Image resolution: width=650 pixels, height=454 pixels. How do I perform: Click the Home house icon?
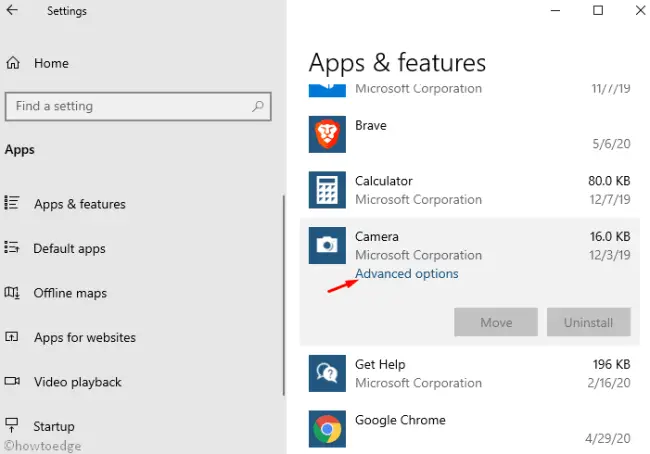[x=13, y=63]
